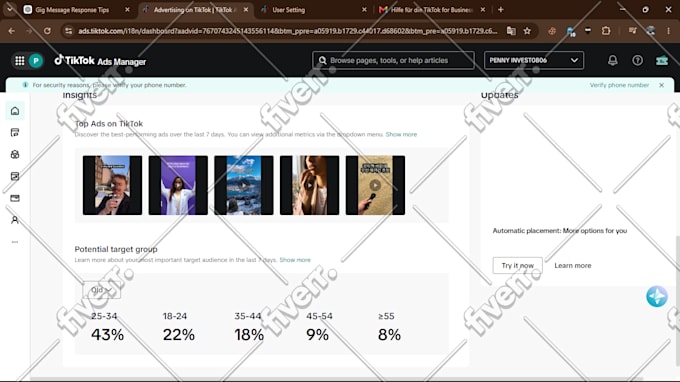
Task: Click the Verify phone number link
Action: point(619,85)
